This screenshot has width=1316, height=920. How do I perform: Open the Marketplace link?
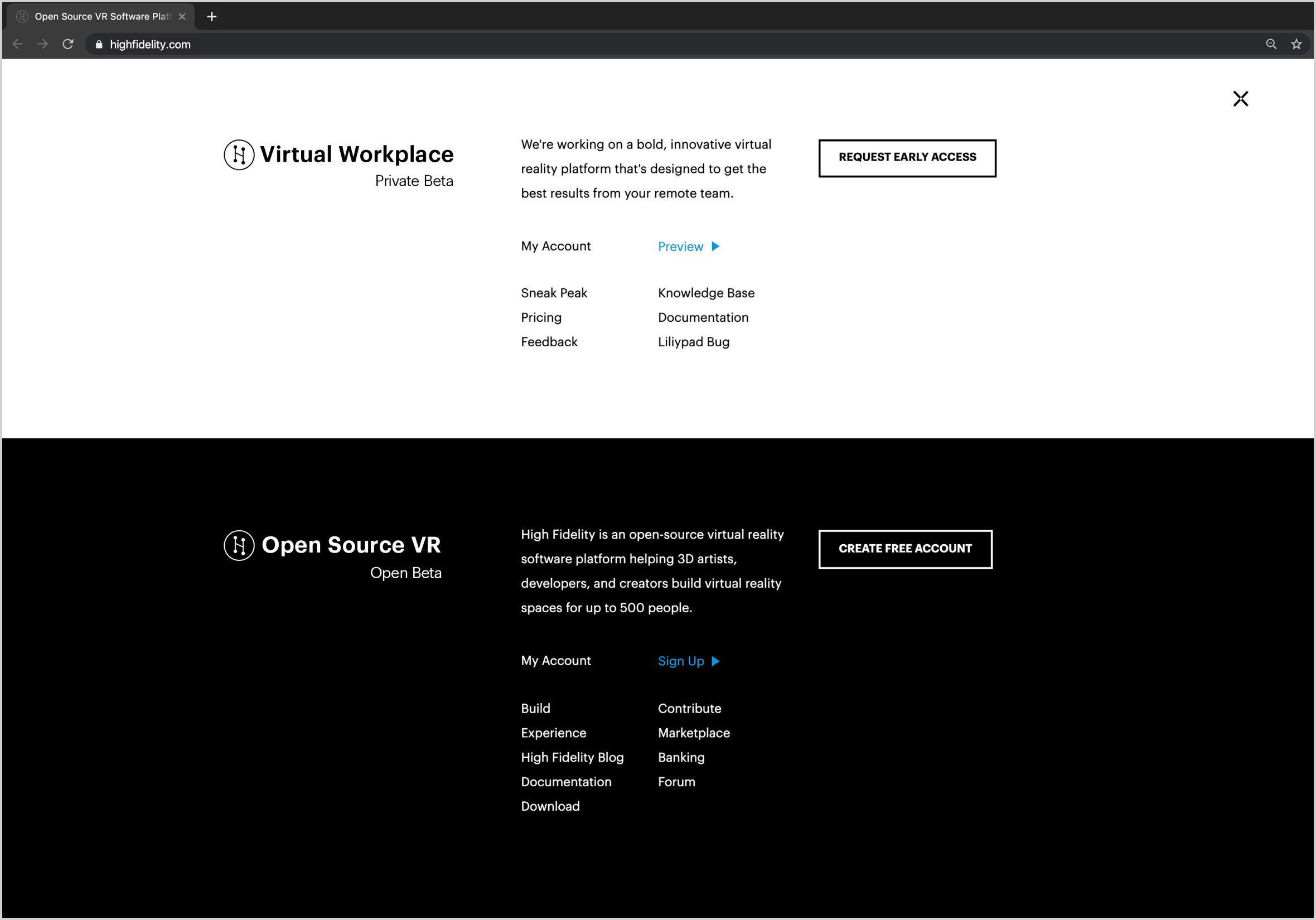[694, 733]
